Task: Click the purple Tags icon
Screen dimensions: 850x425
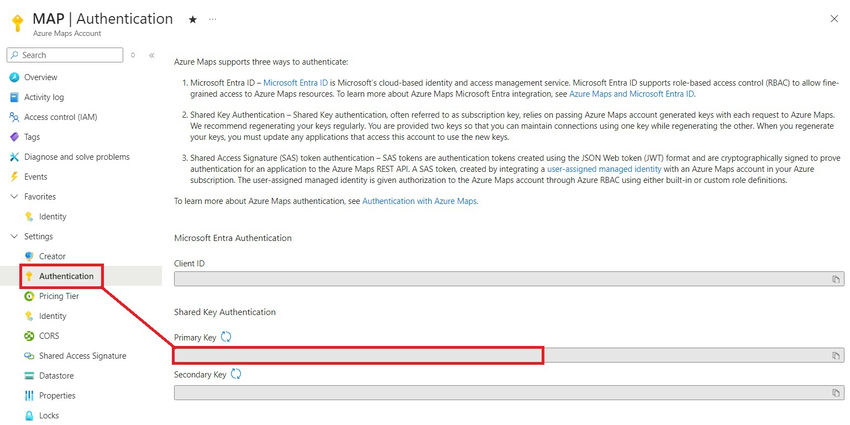Action: pyautogui.click(x=15, y=137)
